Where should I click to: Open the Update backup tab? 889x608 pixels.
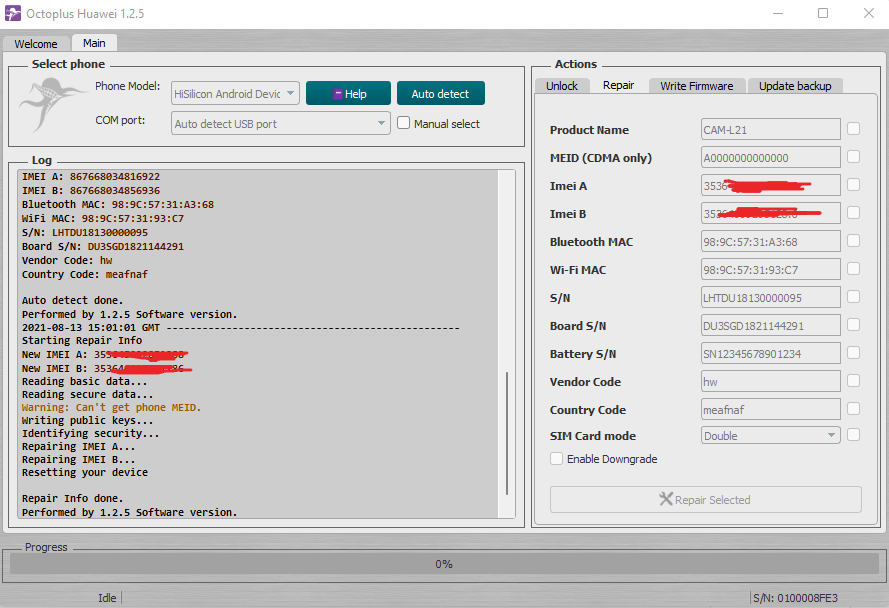click(795, 86)
